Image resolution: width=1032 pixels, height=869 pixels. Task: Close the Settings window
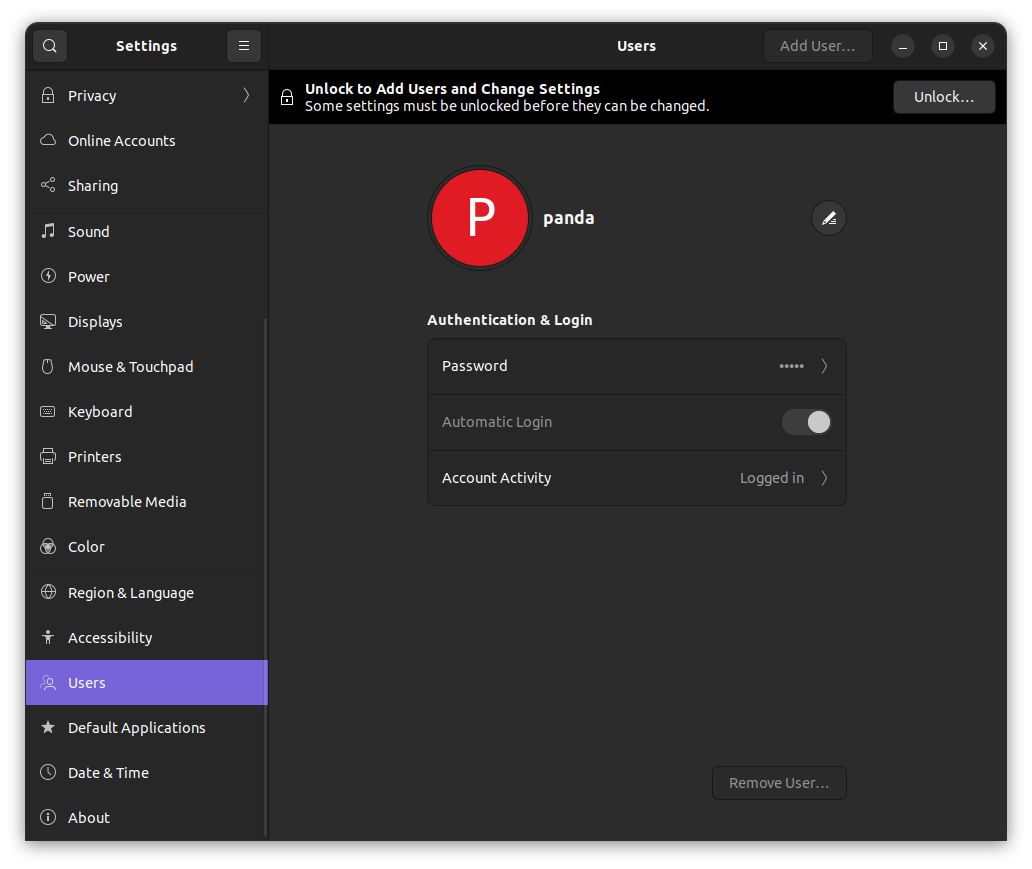(x=983, y=46)
